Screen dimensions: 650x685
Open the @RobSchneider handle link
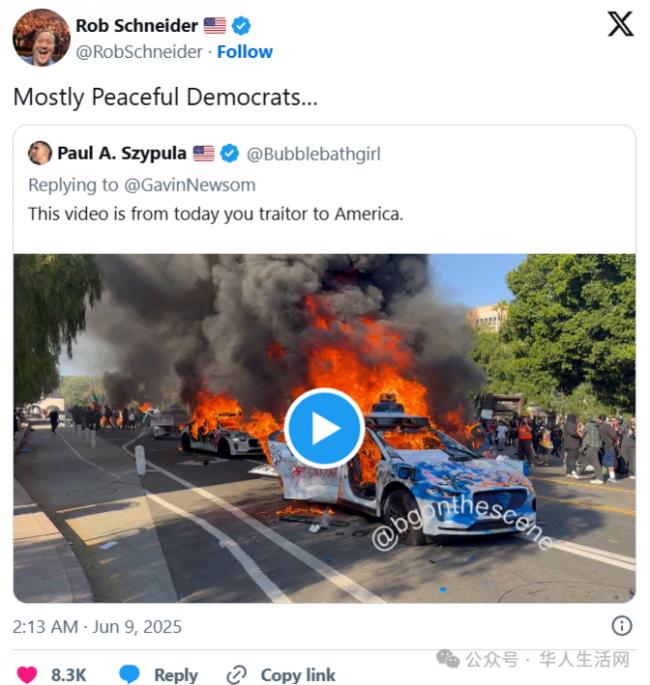[139, 52]
